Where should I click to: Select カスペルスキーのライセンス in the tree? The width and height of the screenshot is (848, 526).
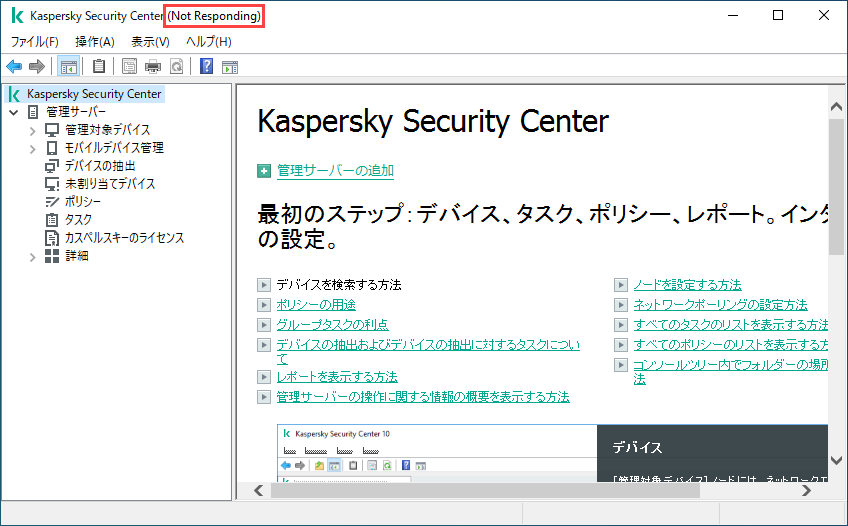tap(124, 238)
